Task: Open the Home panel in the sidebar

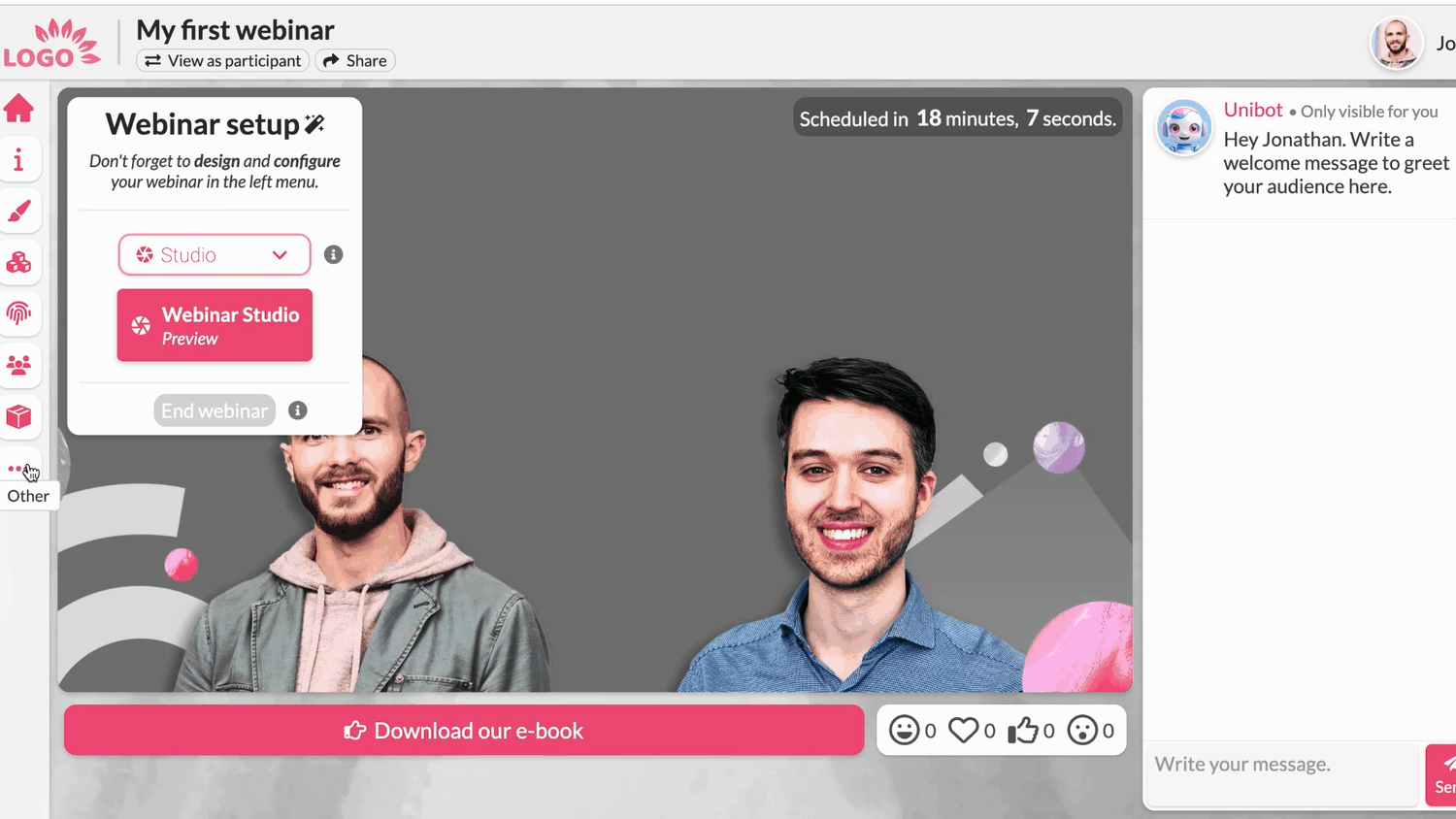Action: (x=20, y=109)
